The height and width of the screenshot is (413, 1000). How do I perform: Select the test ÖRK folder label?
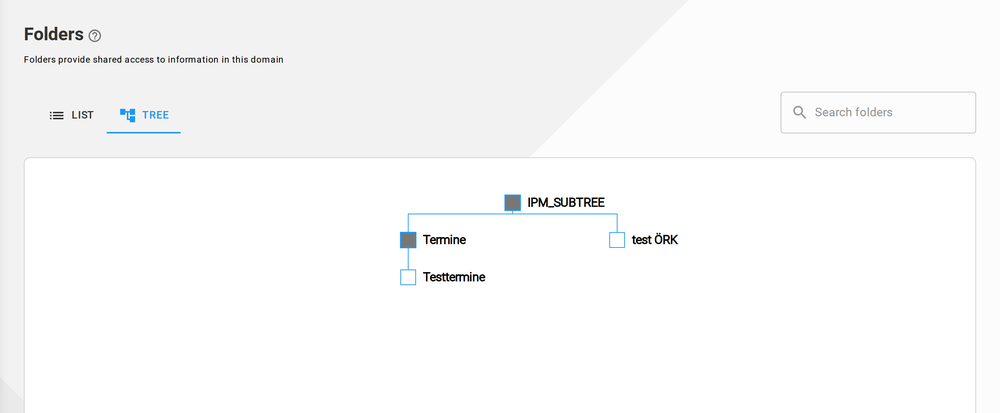(x=654, y=240)
